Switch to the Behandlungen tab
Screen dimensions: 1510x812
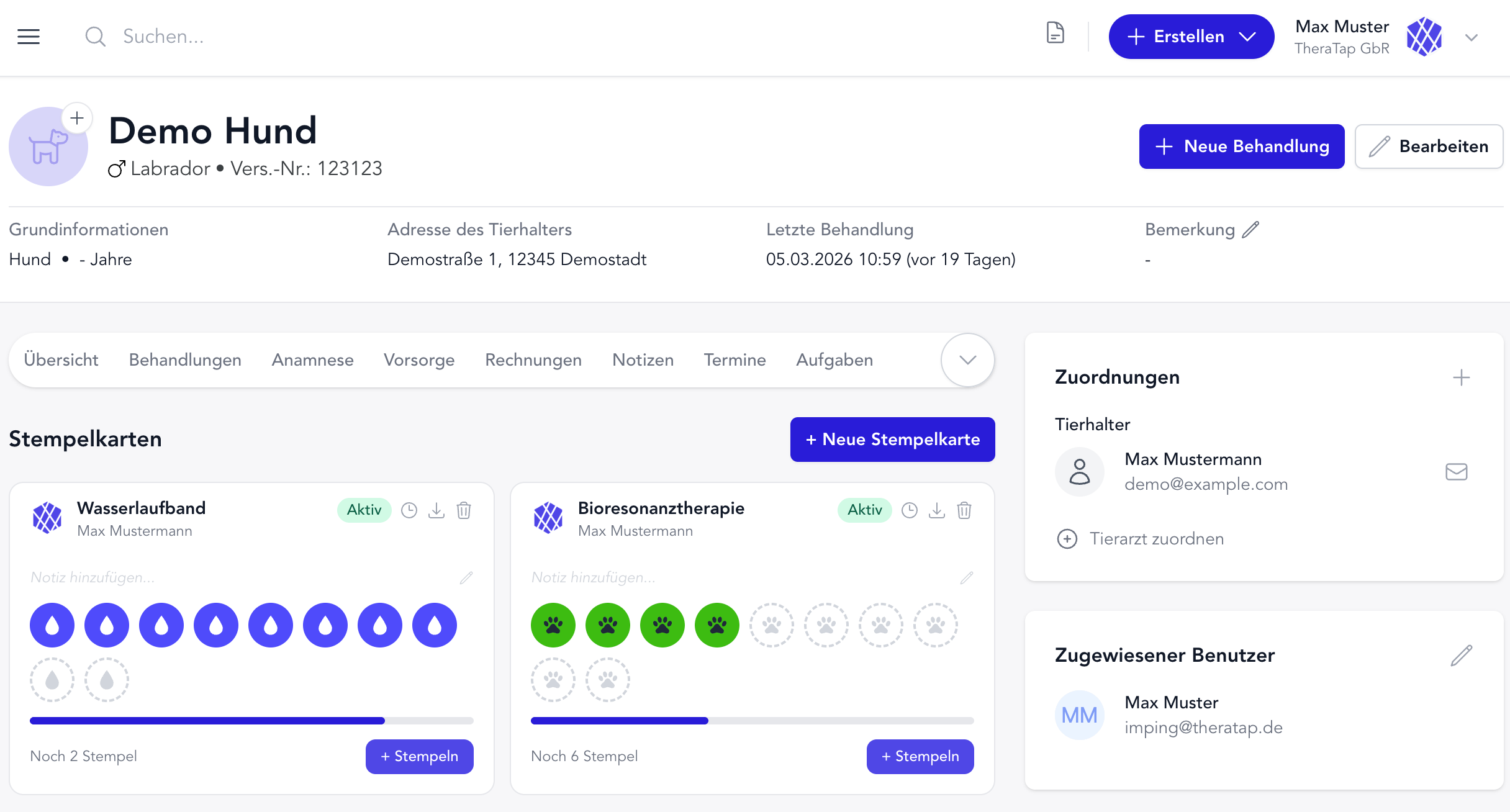click(x=184, y=359)
